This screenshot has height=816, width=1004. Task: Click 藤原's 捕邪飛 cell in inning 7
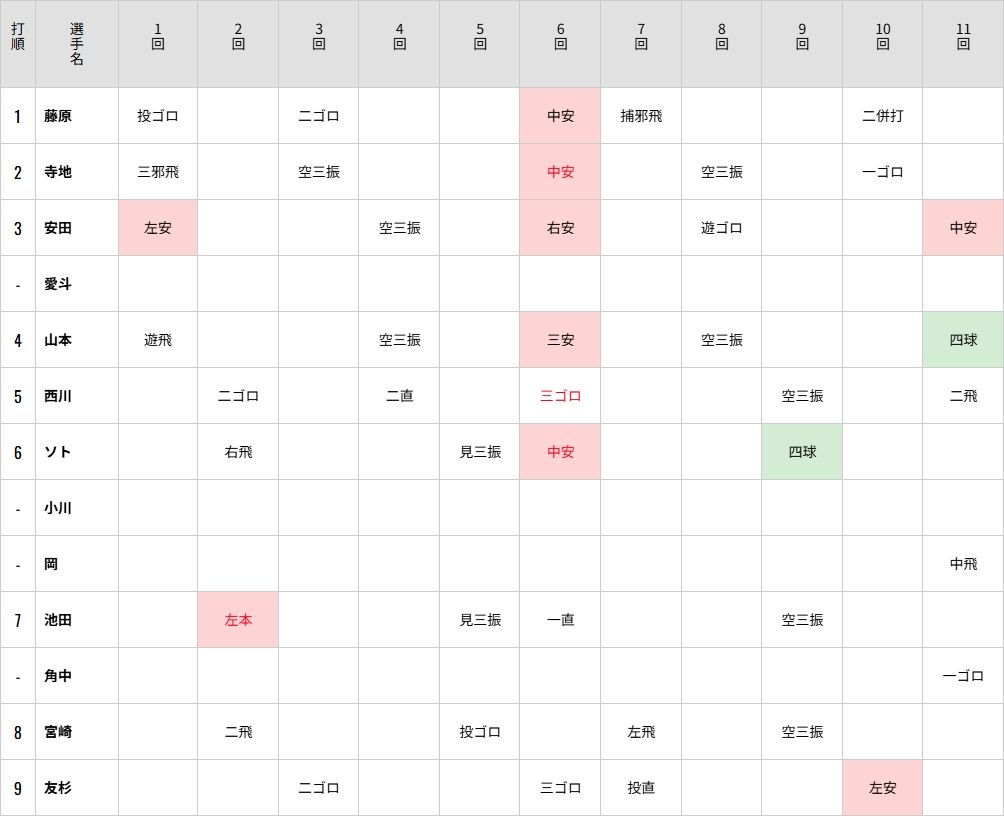tap(641, 116)
